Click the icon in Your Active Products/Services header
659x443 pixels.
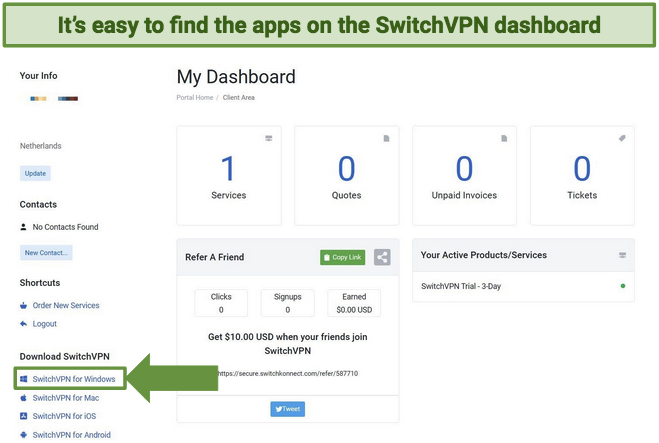[622, 255]
